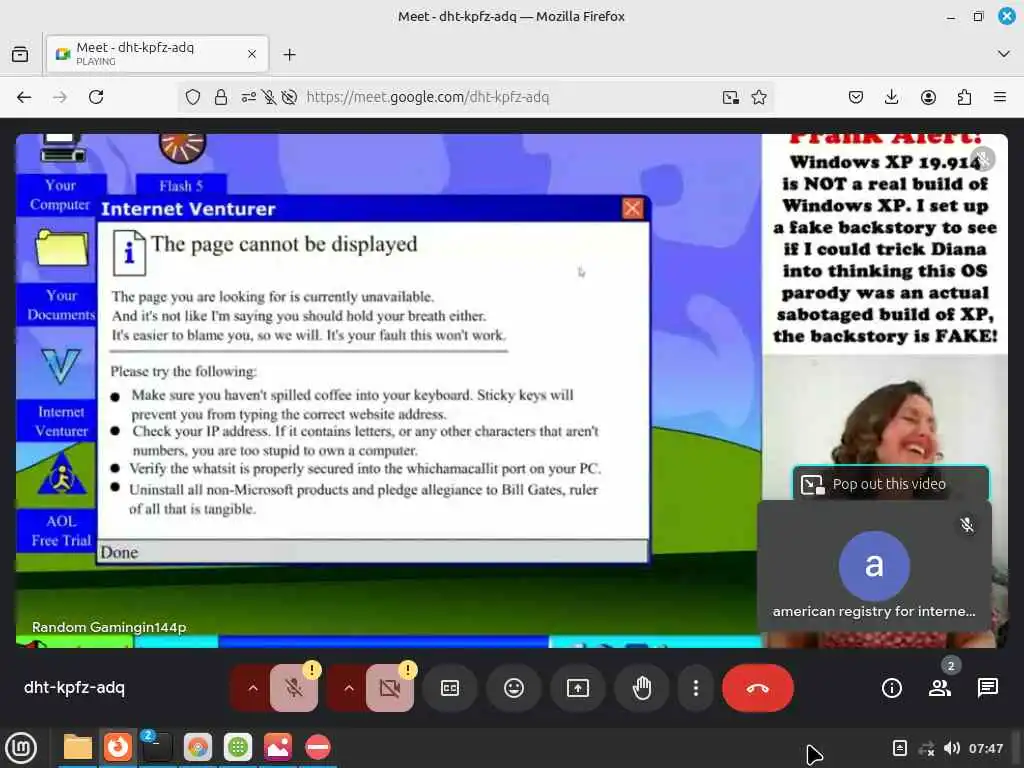The image size is (1024, 768).
Task: Click Pop out this video
Action: 891,484
